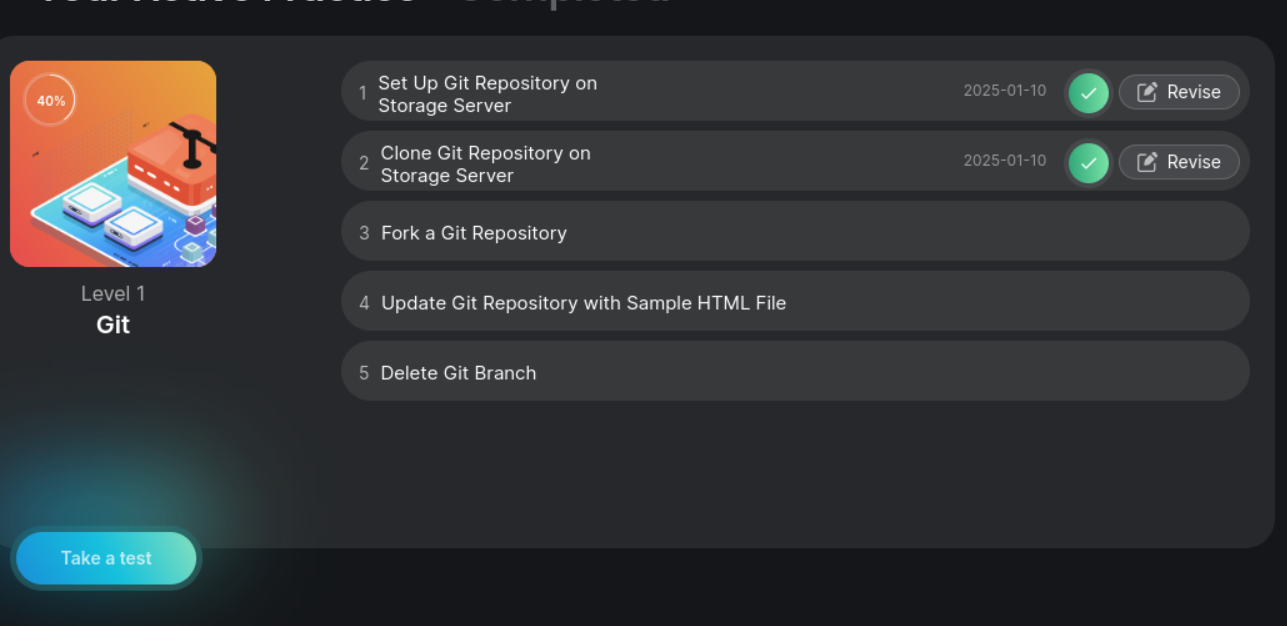
Task: Click number 5 beside Delete Git Branch
Action: coord(364,373)
